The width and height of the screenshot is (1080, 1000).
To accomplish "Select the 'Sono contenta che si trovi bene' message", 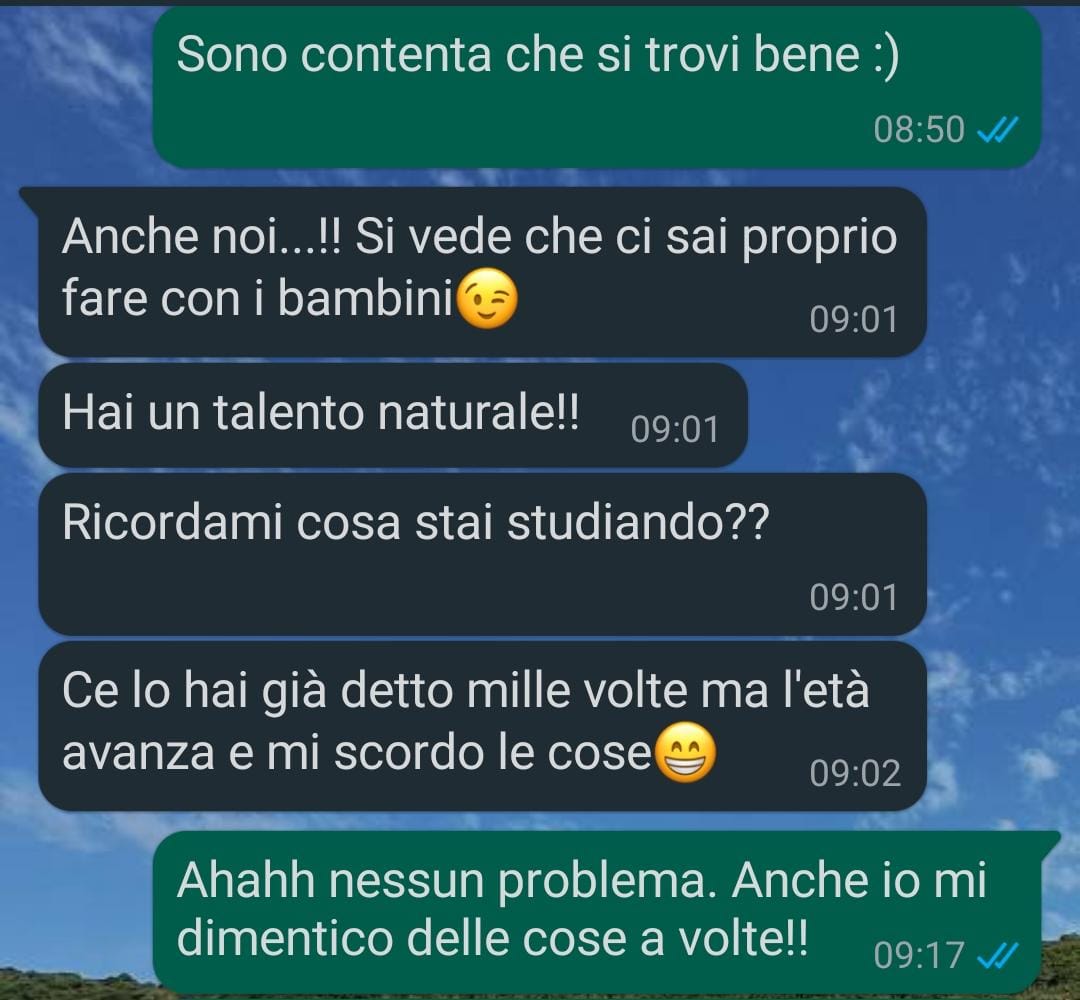I will (596, 87).
